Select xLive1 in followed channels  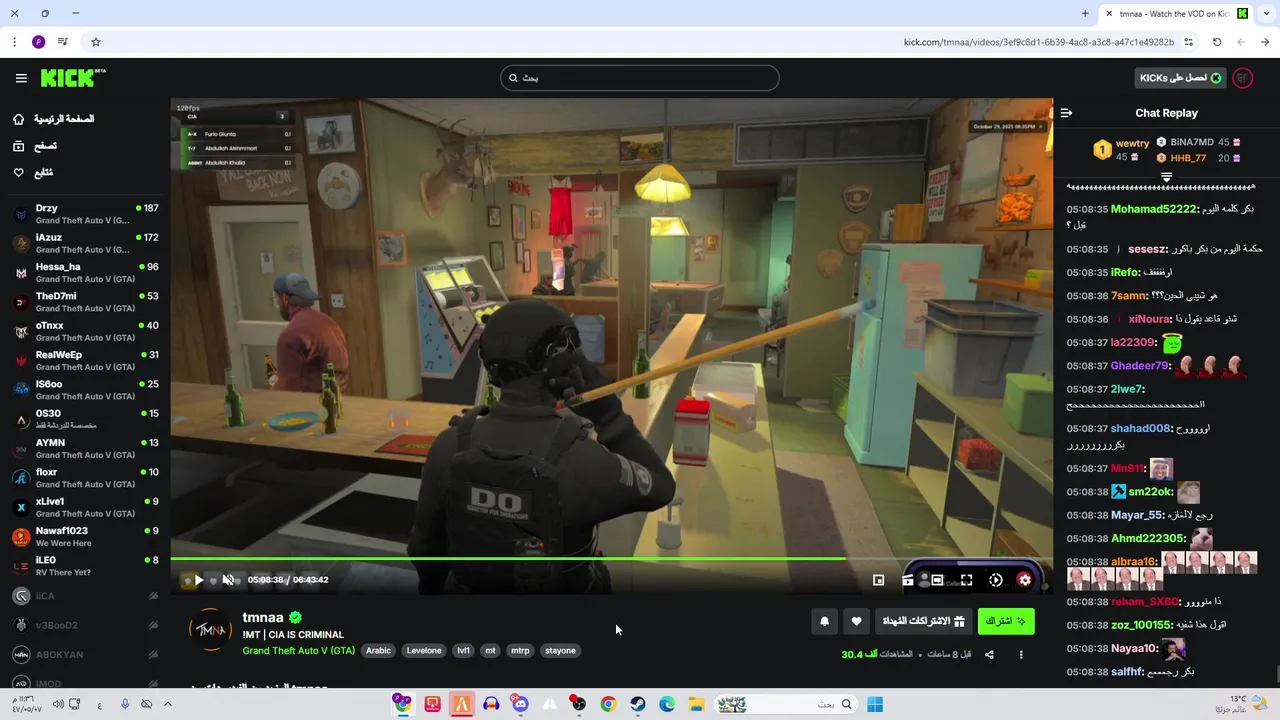pyautogui.click(x=86, y=507)
